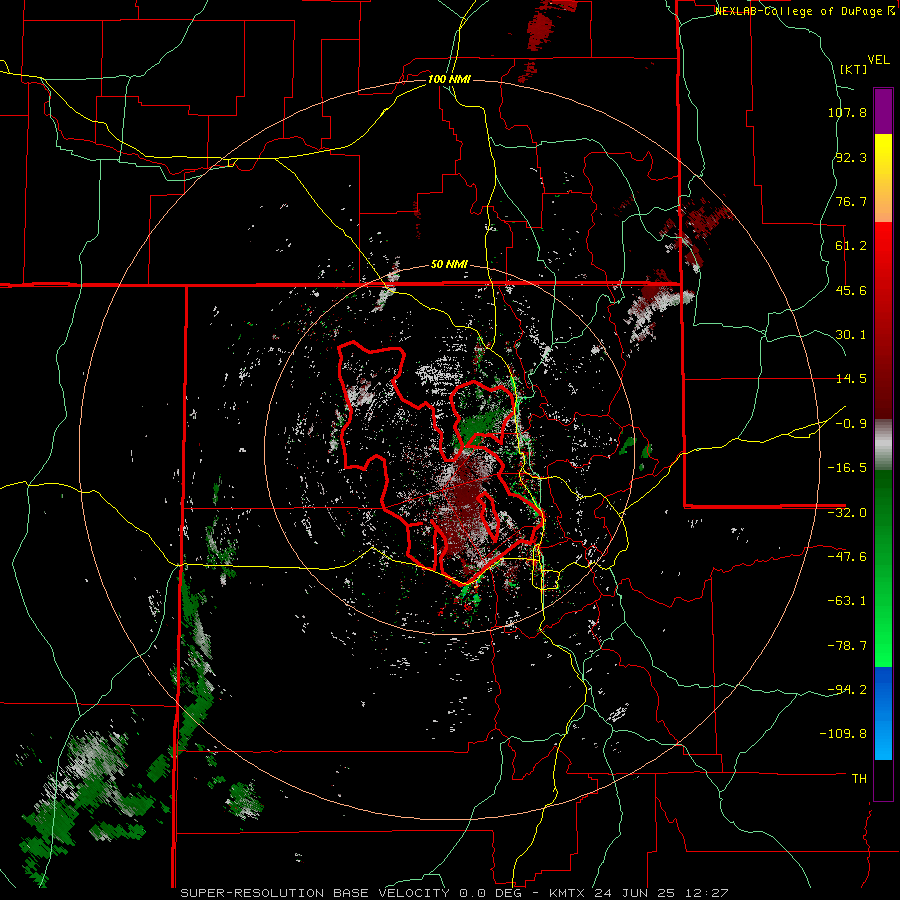The image size is (900, 900).
Task: Click the 30.1 scale value
Action: pos(851,335)
